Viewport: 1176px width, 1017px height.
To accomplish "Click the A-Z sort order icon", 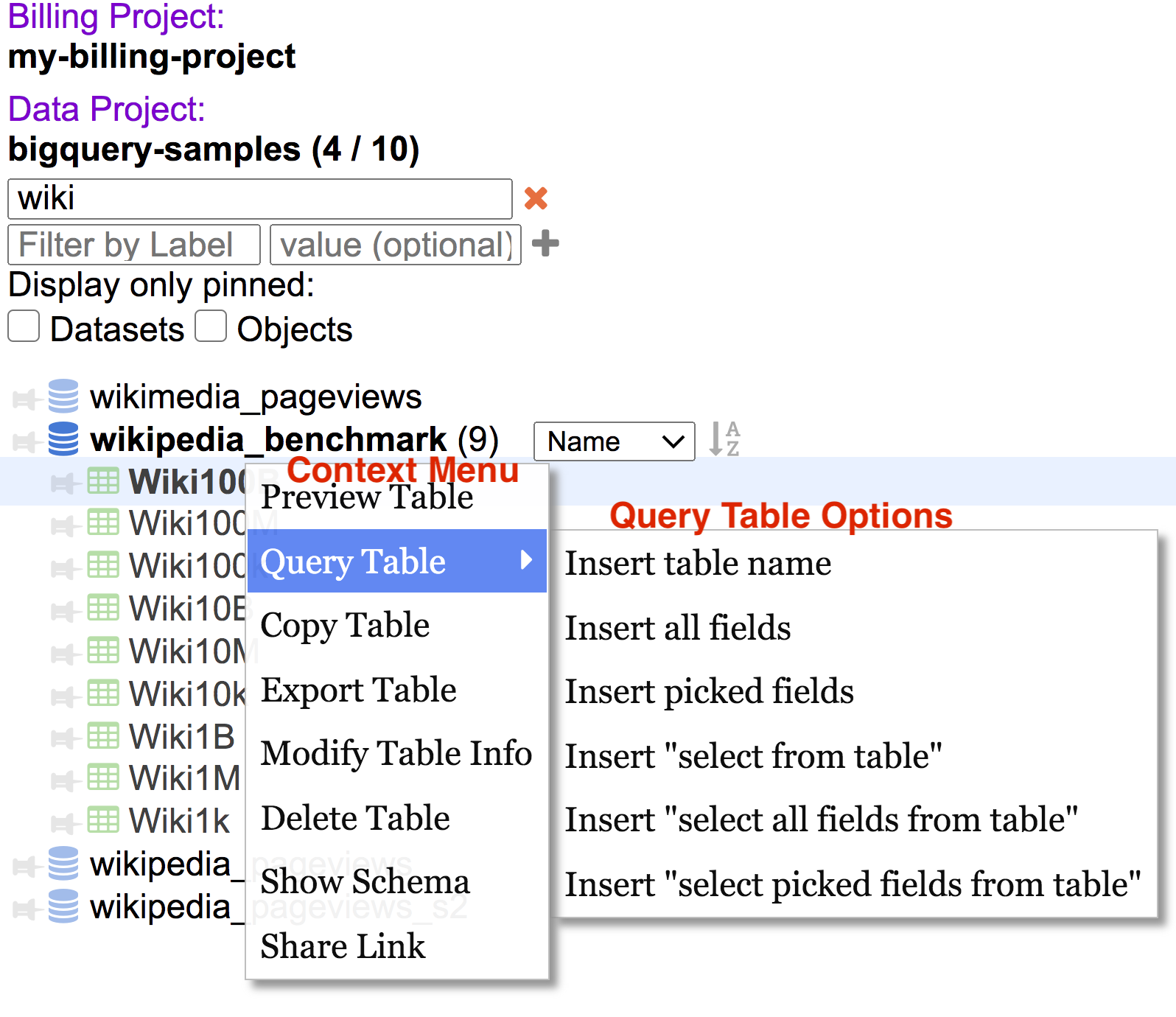I will coord(724,439).
